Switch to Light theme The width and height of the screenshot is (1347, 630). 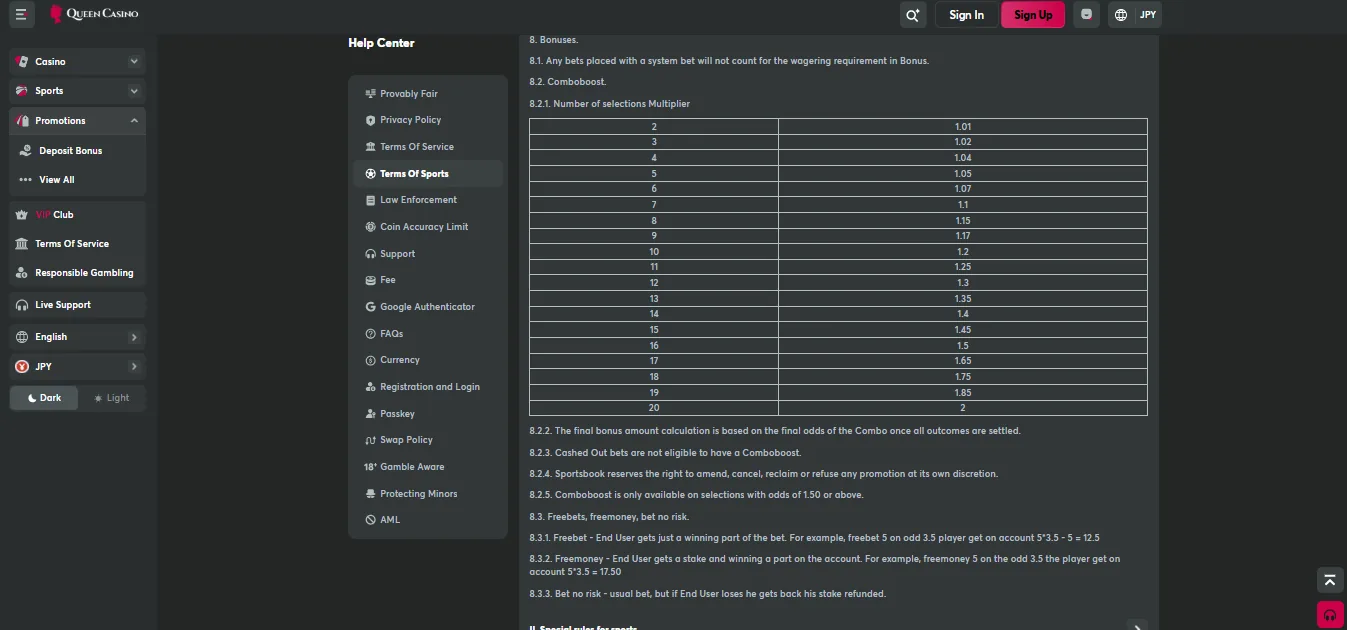tap(111, 398)
